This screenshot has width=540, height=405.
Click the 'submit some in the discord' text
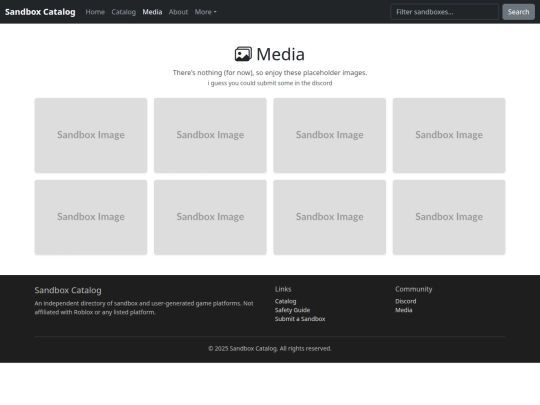270,83
